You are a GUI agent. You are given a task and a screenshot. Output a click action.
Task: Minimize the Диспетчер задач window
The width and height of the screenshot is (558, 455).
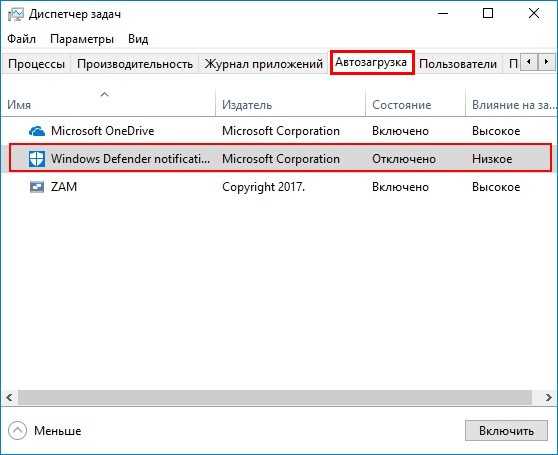(x=443, y=14)
